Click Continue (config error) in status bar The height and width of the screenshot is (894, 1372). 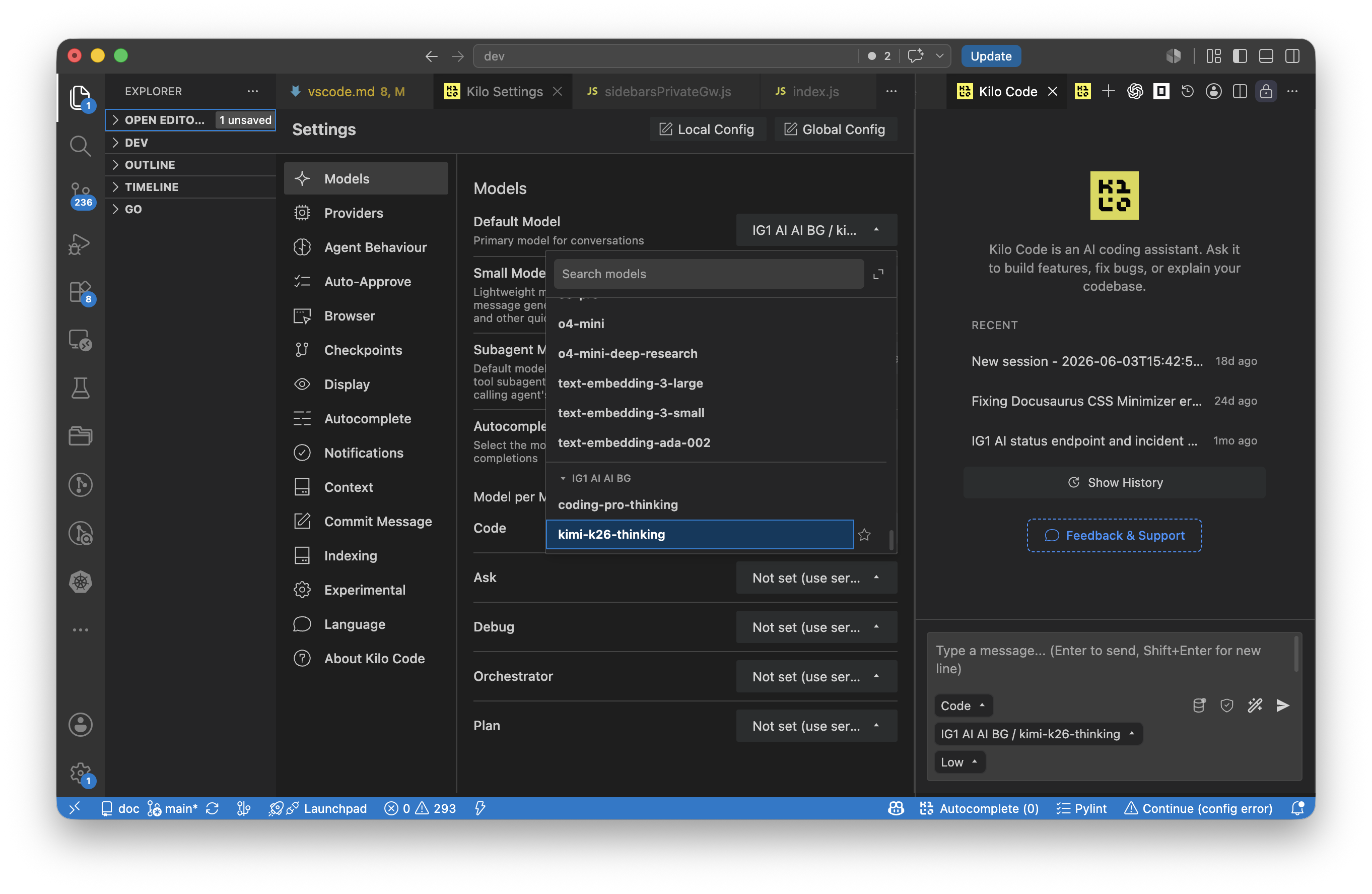tap(1198, 808)
